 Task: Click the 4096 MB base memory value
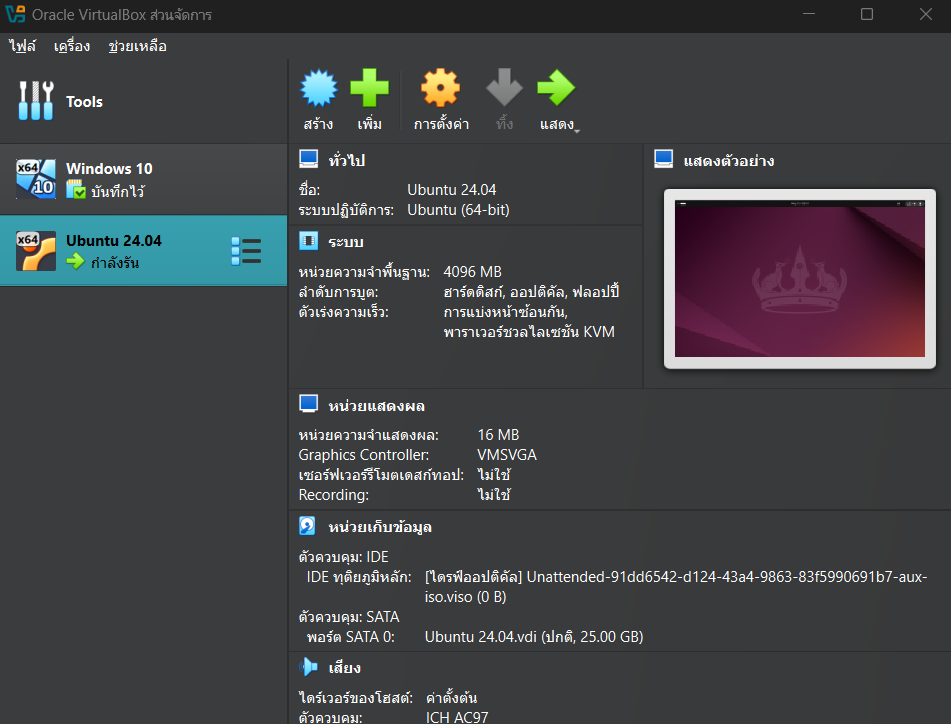pyautogui.click(x=472, y=272)
